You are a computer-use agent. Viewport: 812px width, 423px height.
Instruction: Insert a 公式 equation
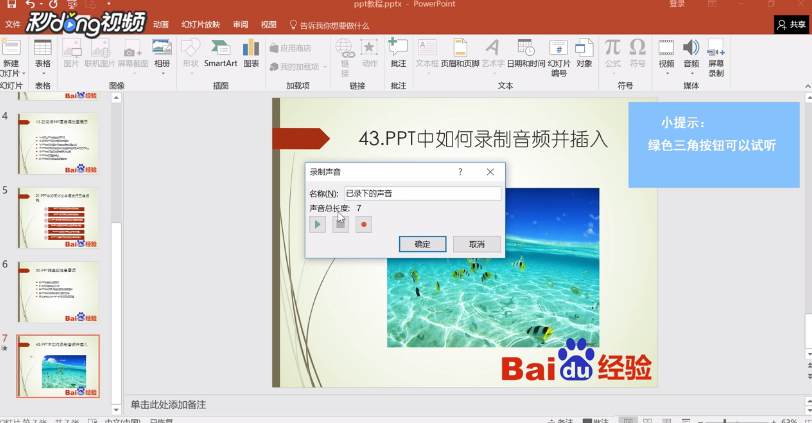tap(613, 56)
